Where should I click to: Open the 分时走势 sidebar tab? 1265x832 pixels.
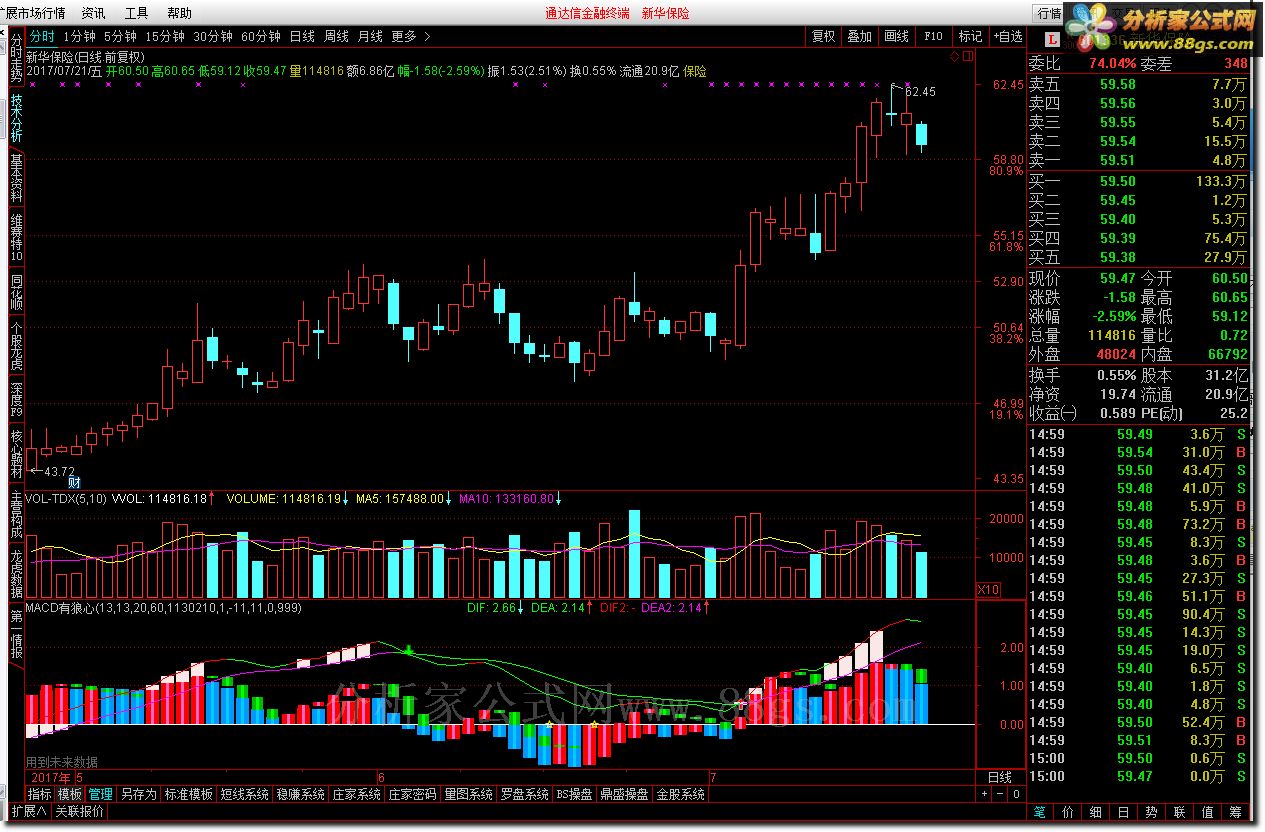coord(16,57)
